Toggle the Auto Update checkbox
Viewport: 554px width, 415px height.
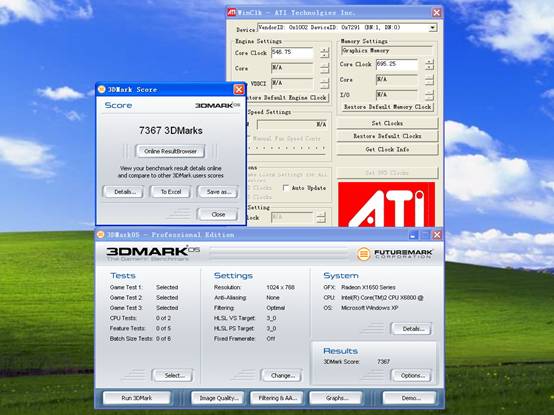tap(286, 188)
